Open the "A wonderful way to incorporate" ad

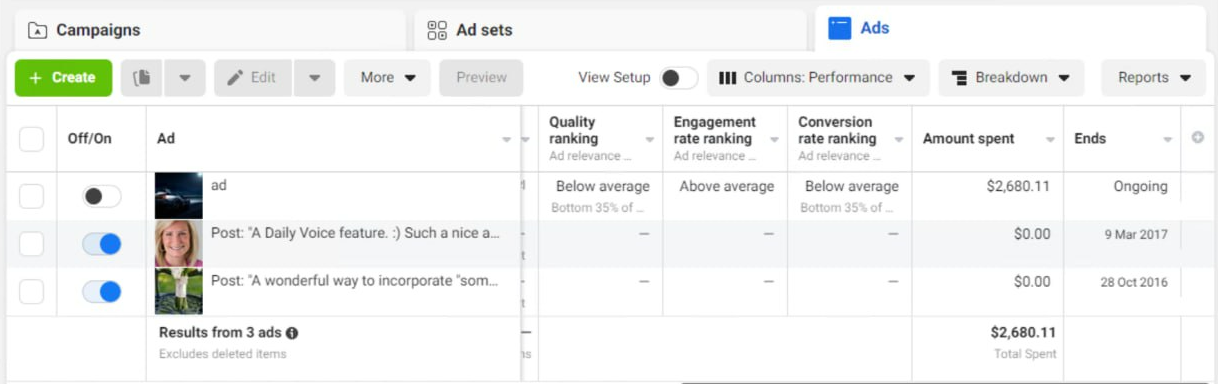pos(355,281)
